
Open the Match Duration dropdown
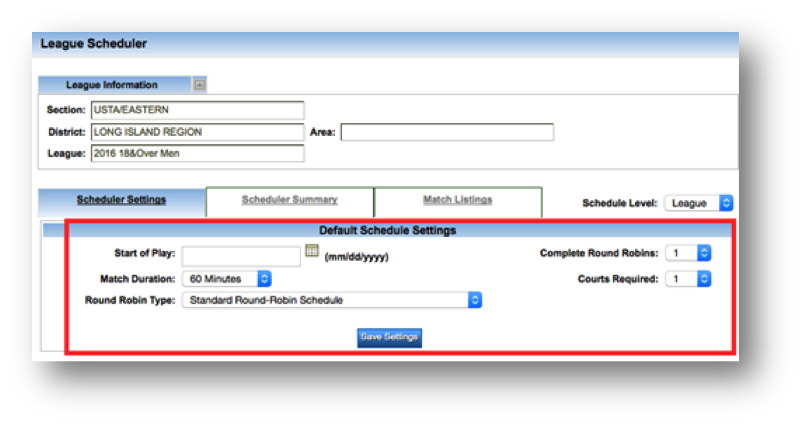point(227,279)
